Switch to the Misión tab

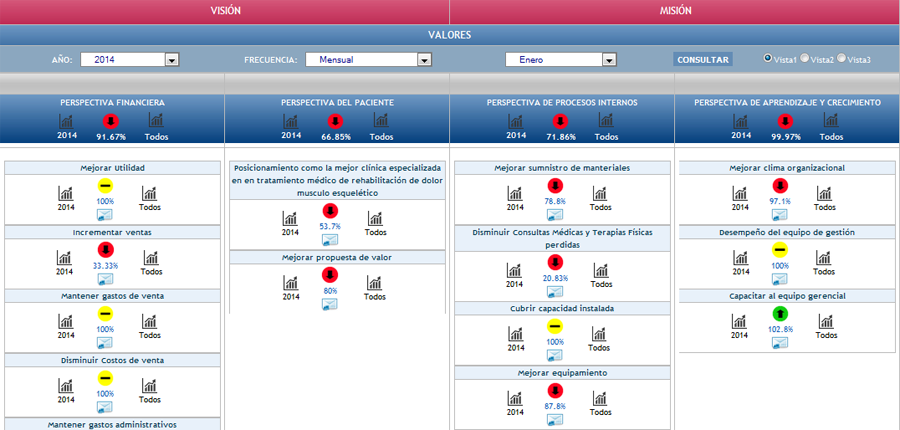point(675,11)
